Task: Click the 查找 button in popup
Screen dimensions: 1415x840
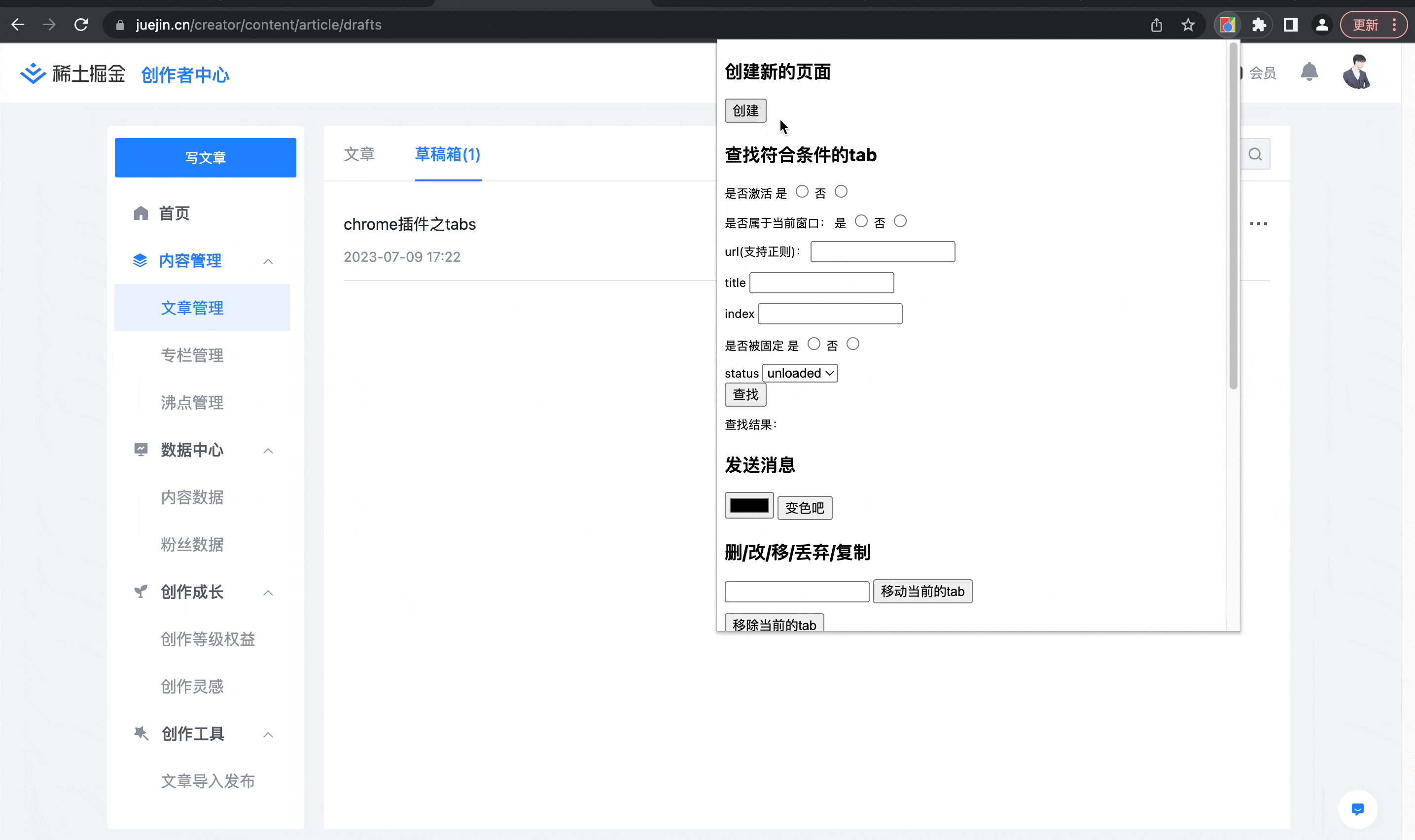Action: click(745, 394)
